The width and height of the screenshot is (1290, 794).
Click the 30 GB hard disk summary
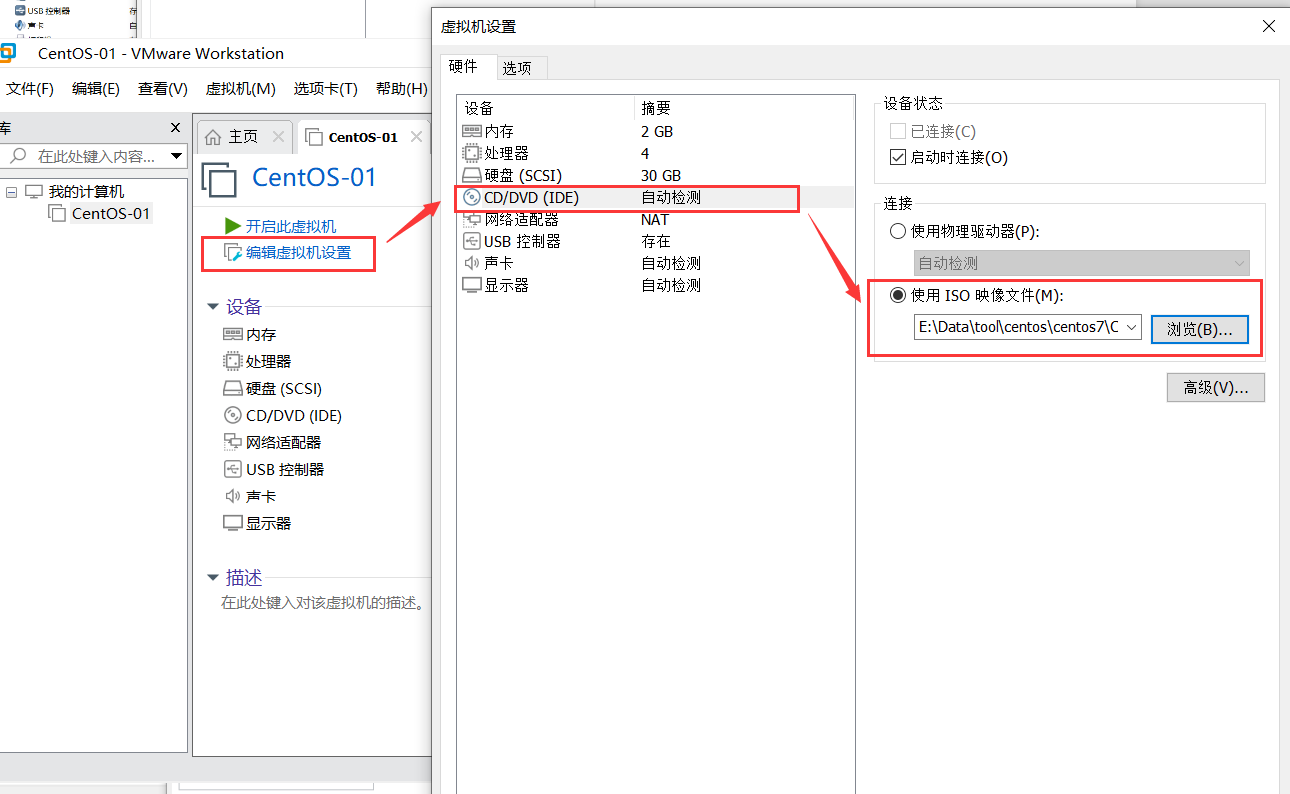(661, 176)
